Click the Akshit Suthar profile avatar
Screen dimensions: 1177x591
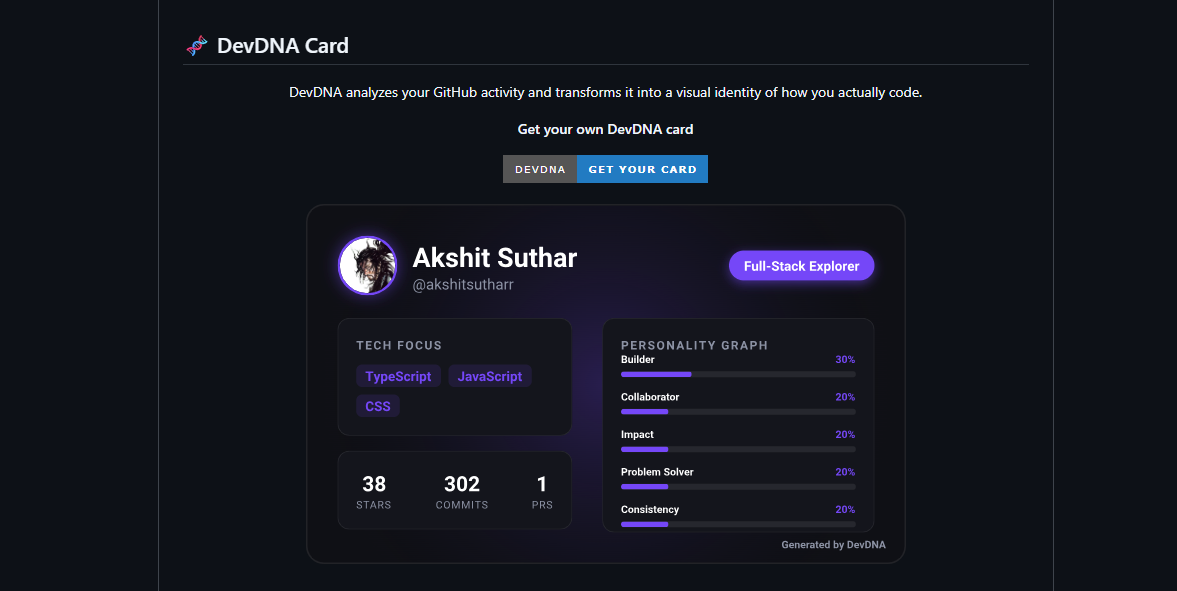click(x=367, y=265)
